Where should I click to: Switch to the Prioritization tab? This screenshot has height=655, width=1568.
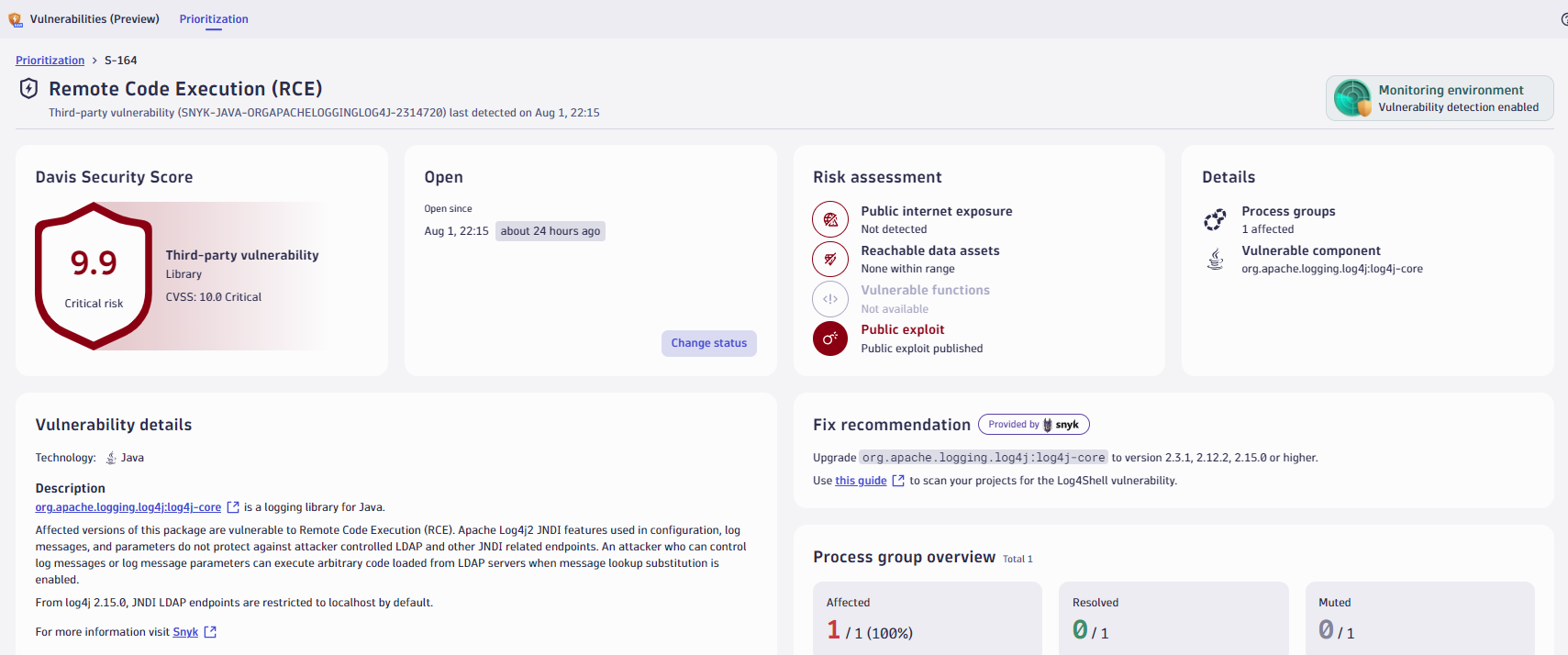point(214,19)
